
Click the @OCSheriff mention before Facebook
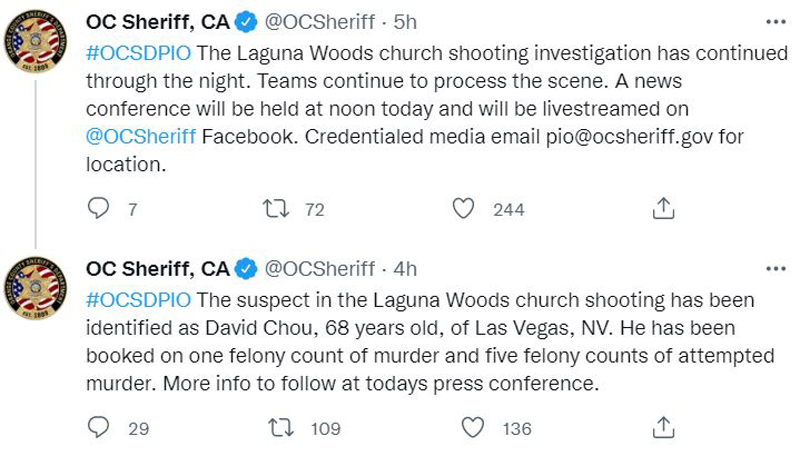141,137
